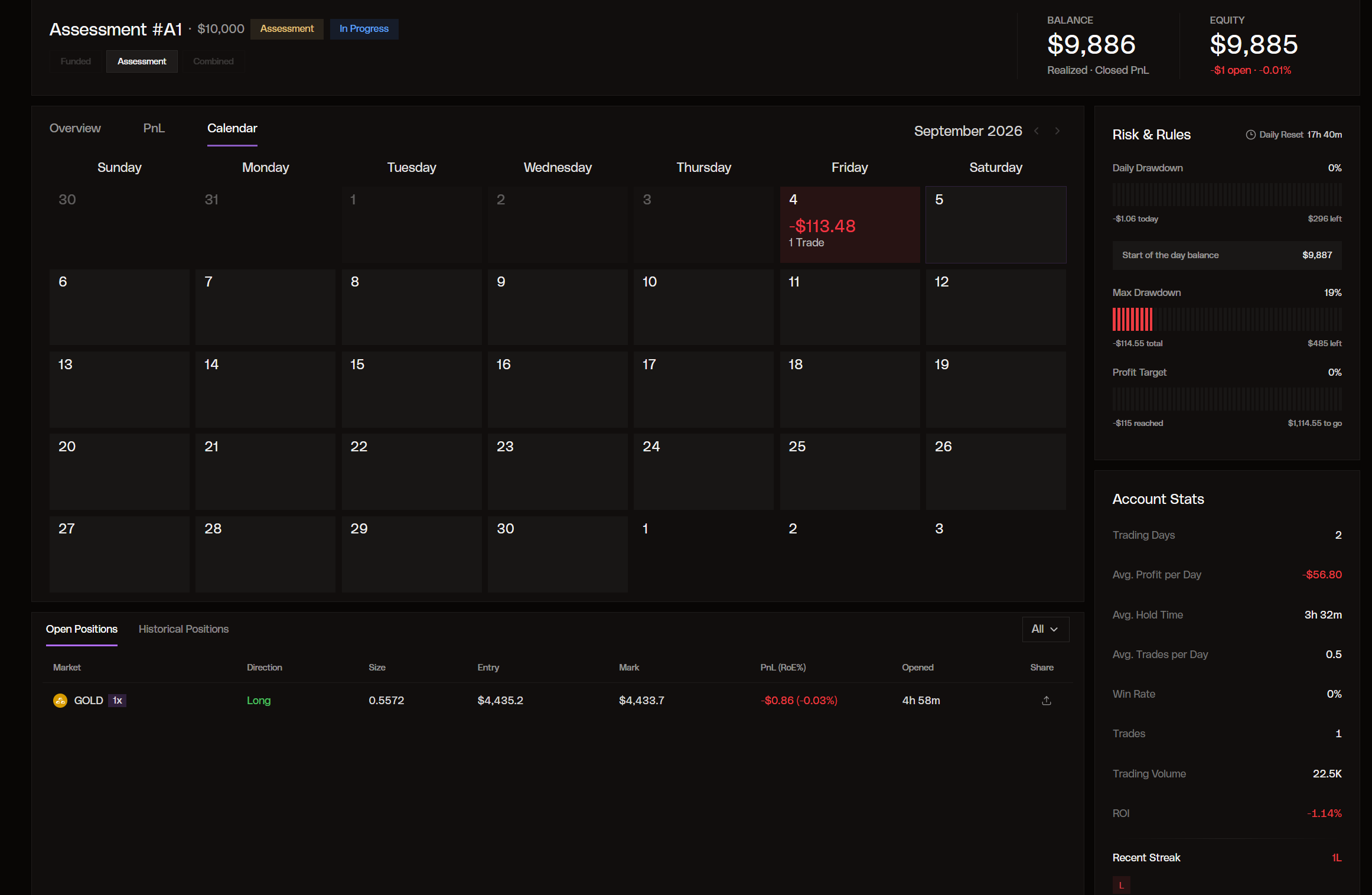Screen dimensions: 1372x895
Task: Click the $9,886 balance value
Action: click(x=1091, y=45)
